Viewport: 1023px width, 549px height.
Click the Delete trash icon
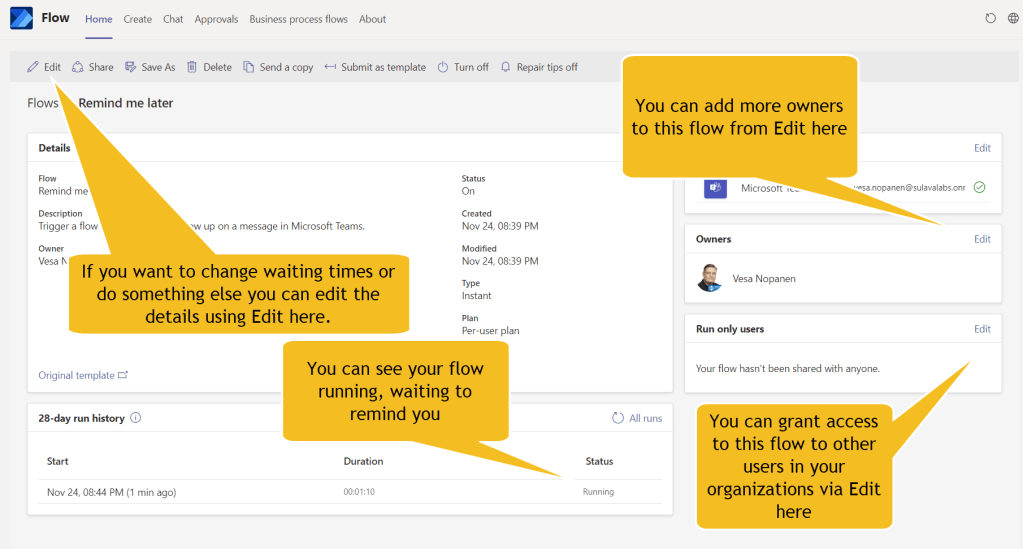192,67
